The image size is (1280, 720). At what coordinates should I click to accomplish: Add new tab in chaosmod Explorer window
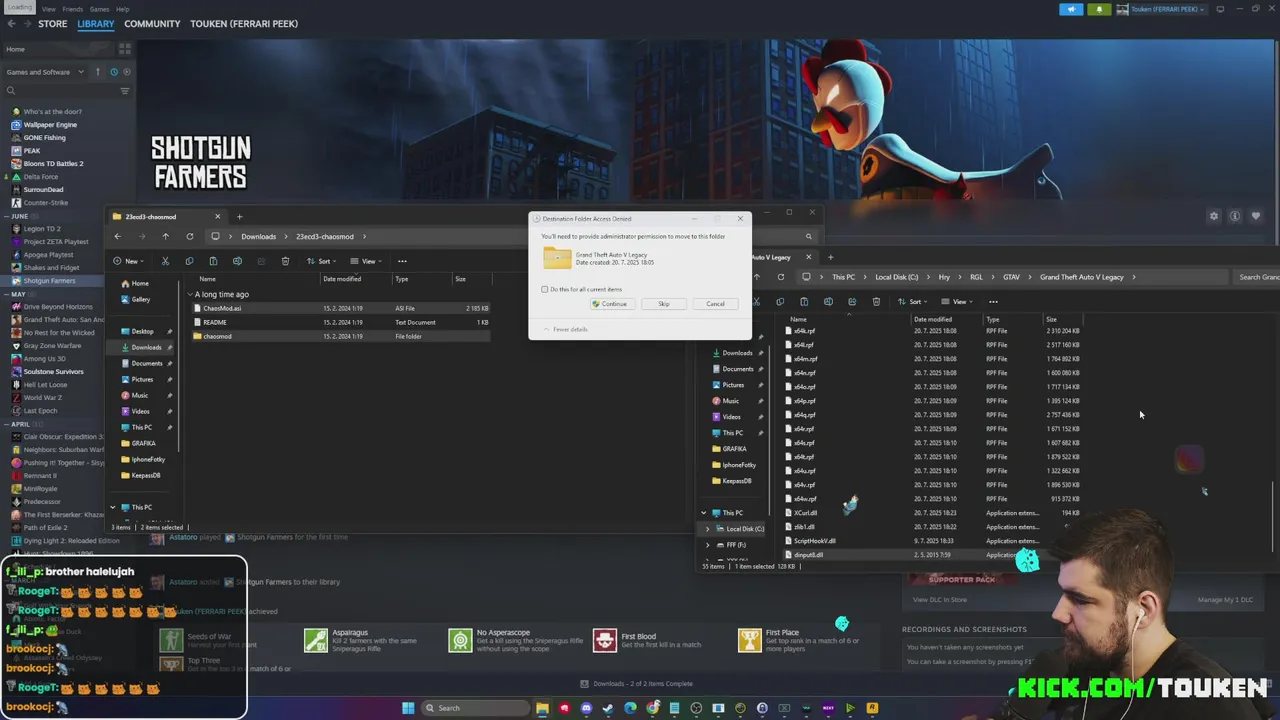click(239, 216)
